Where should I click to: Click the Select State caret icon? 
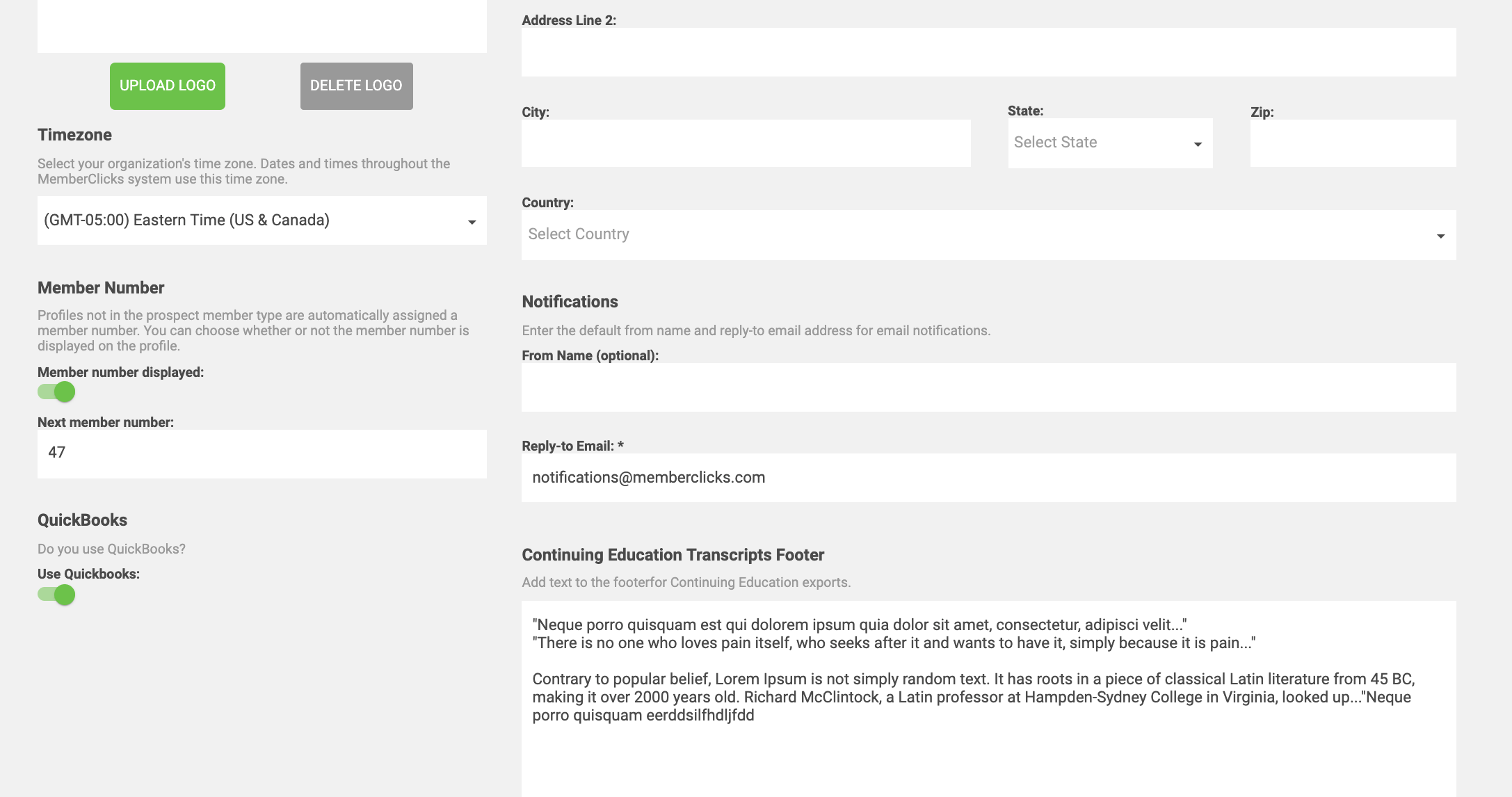click(1198, 144)
